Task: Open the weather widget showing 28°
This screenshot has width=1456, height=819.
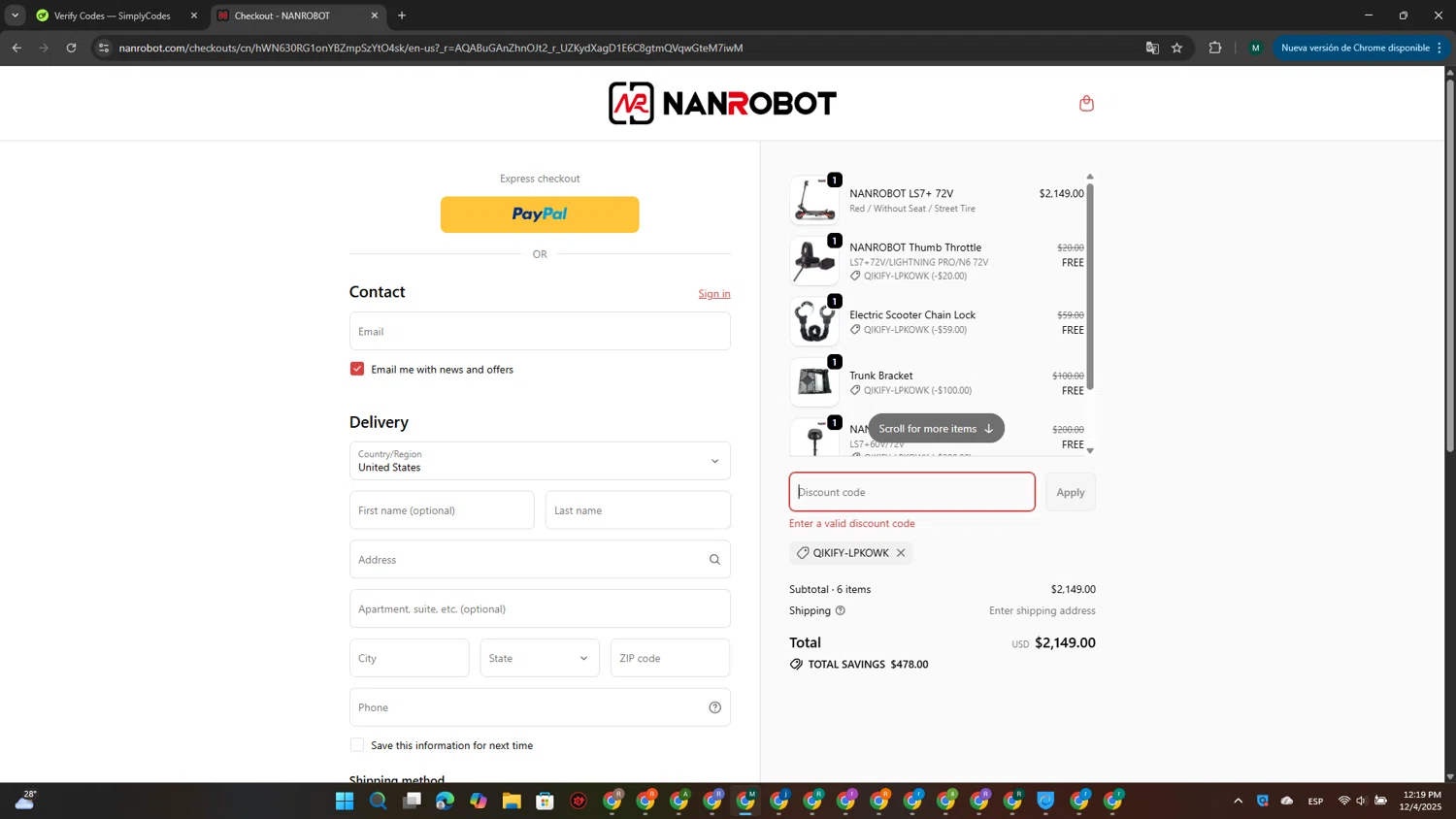Action: (24, 801)
